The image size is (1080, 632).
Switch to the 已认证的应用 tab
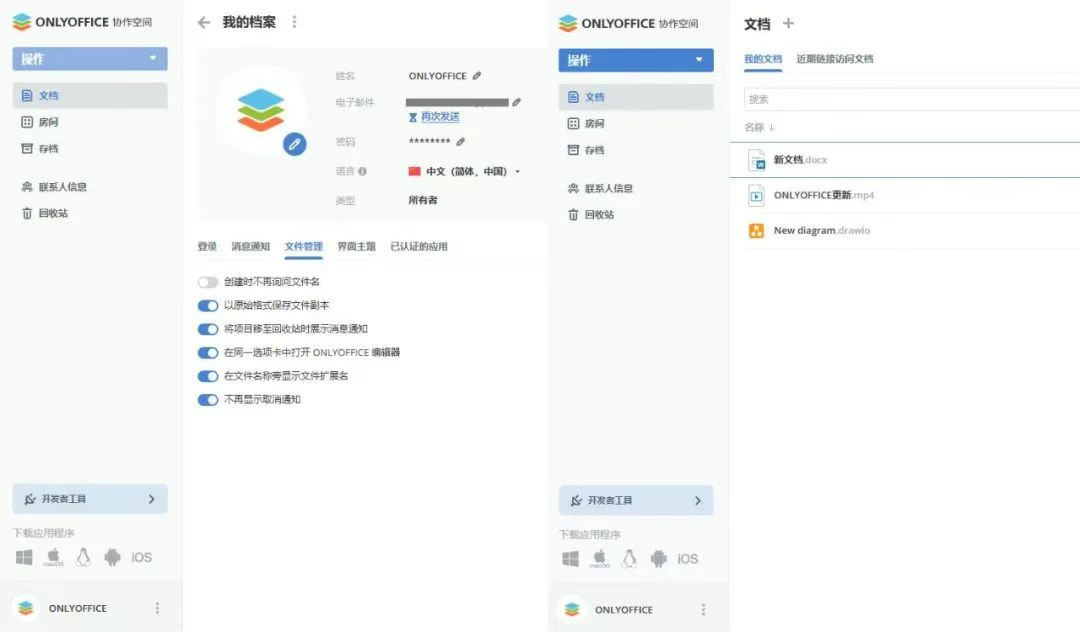(x=419, y=246)
